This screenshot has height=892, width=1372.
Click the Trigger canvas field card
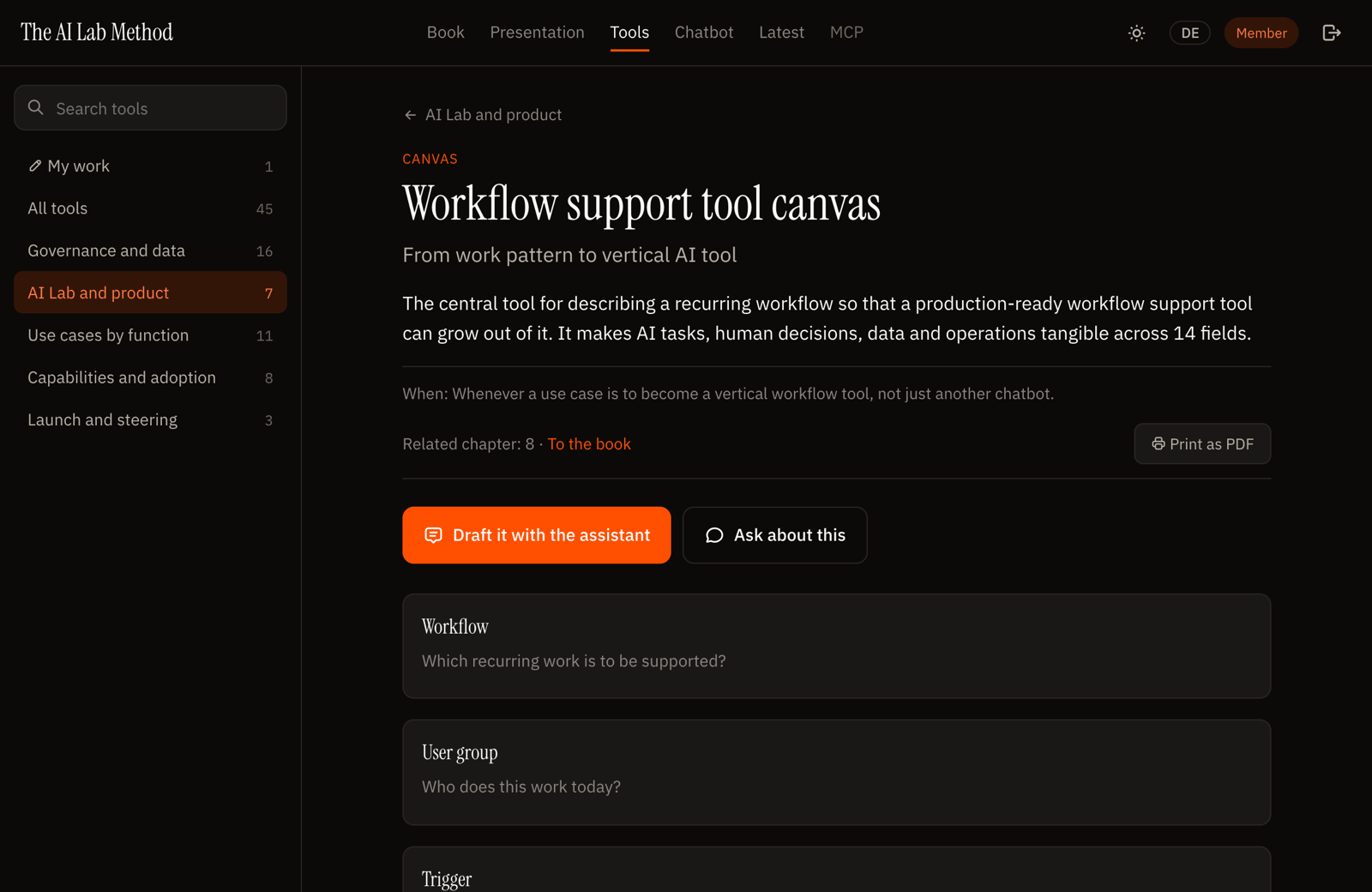point(837,870)
